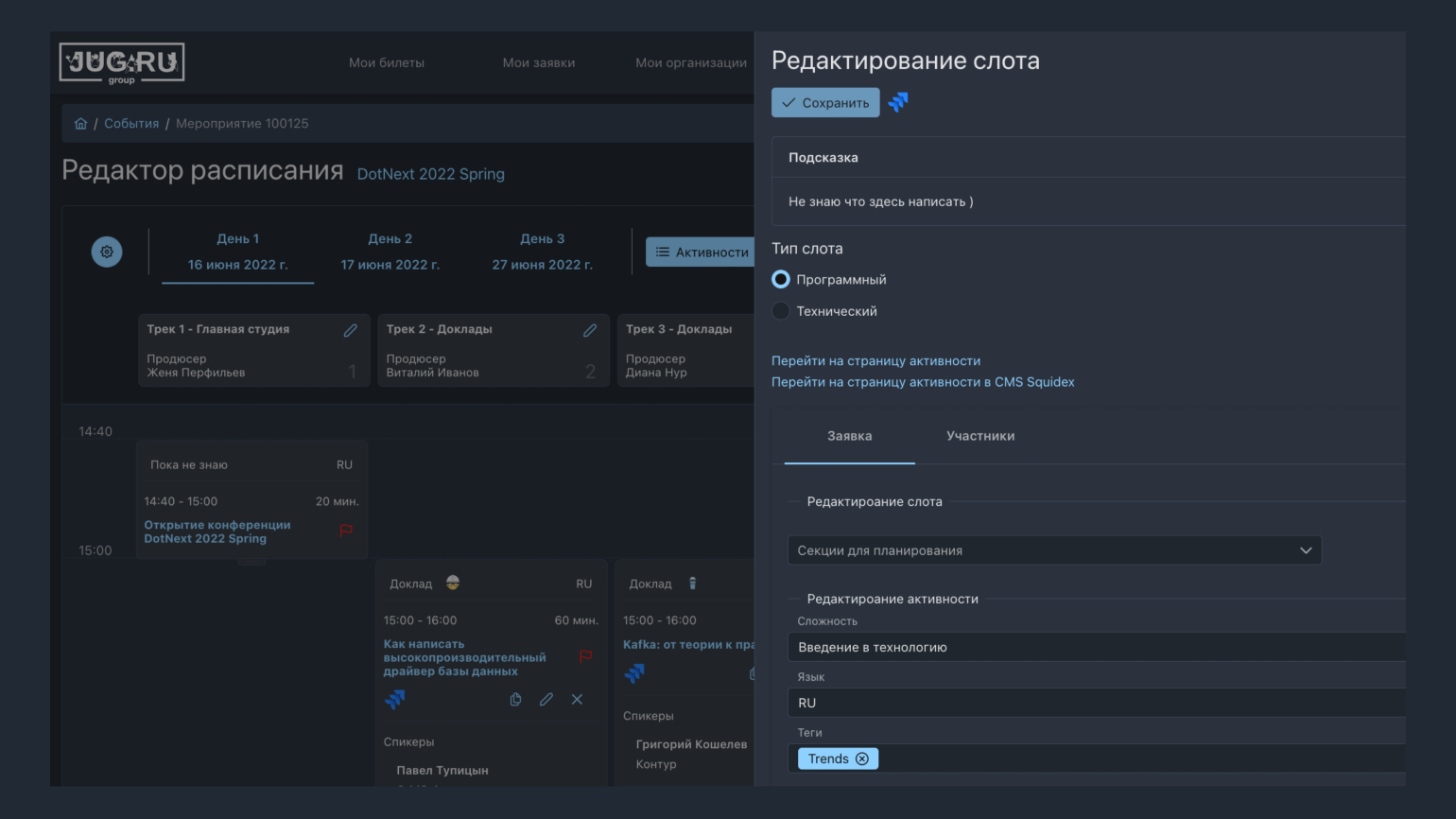The height and width of the screenshot is (819, 1456).
Task: Click Активности button
Action: coord(702,252)
